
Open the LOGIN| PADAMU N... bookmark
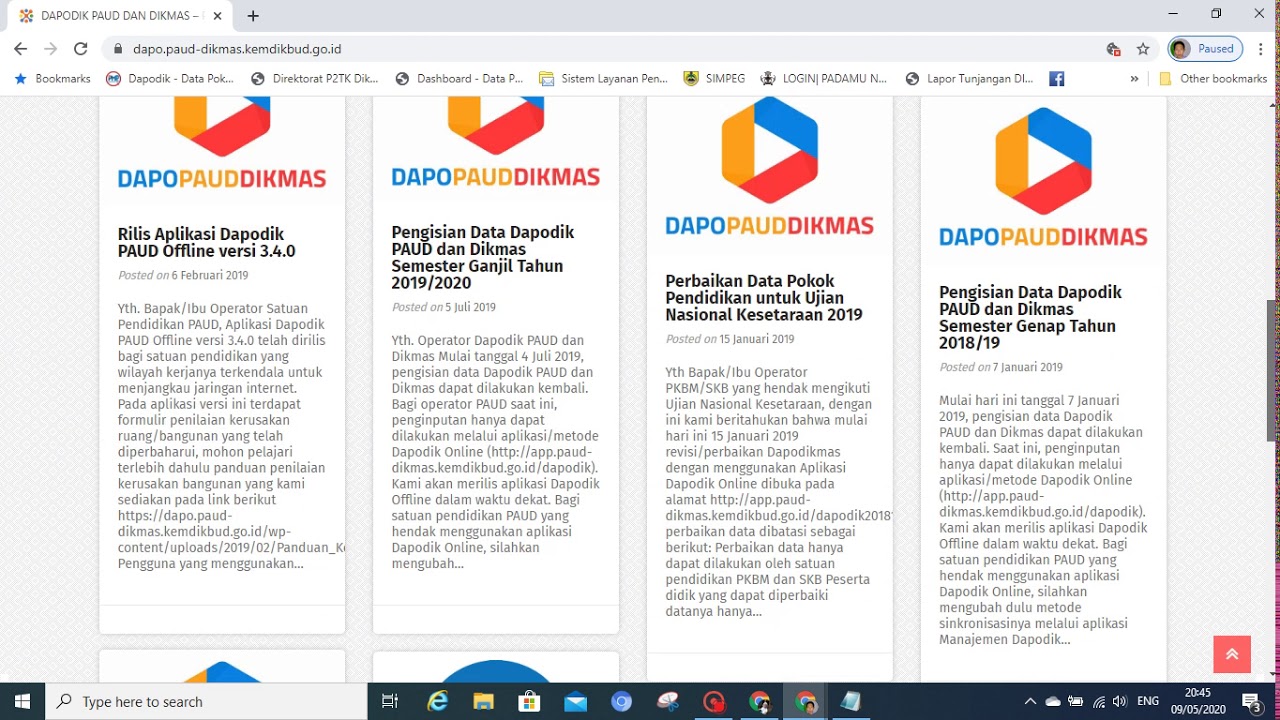[x=823, y=78]
